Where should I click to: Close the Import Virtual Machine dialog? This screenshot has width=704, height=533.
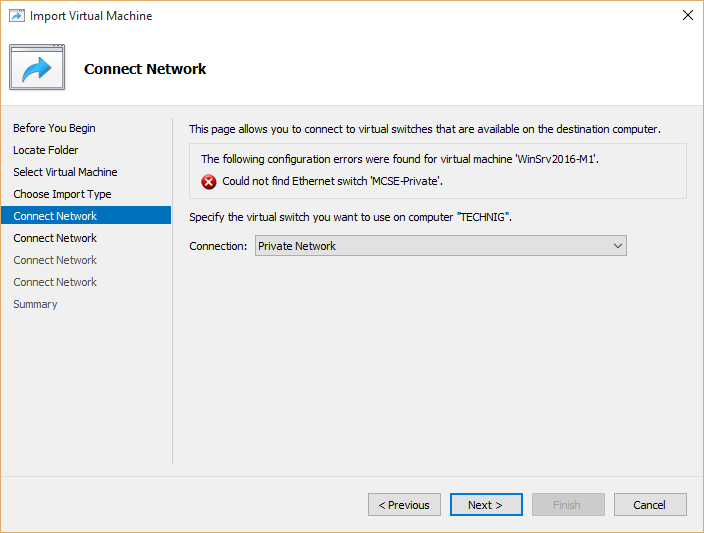(687, 15)
